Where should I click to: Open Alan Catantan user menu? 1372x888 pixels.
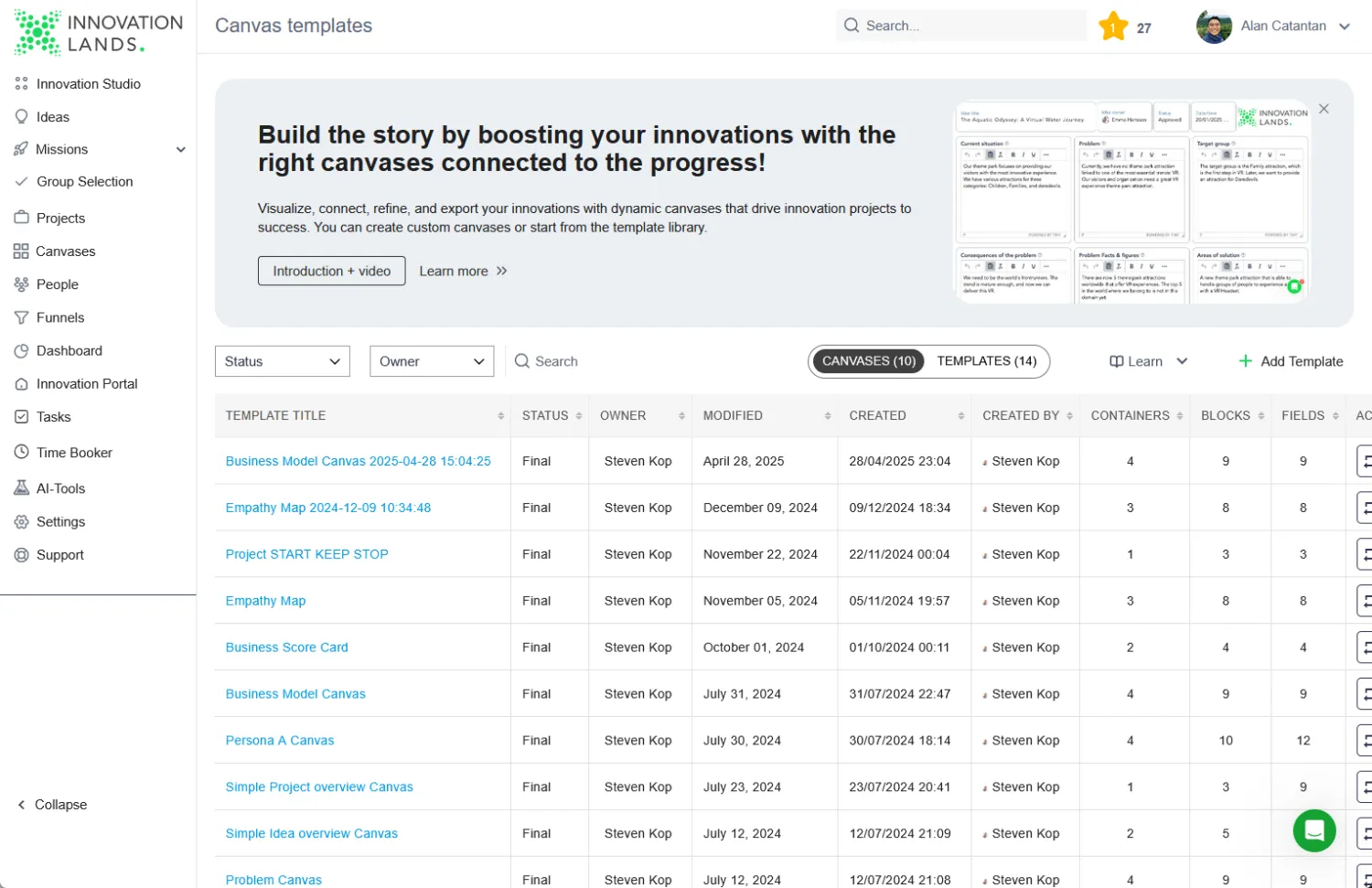click(x=1274, y=27)
